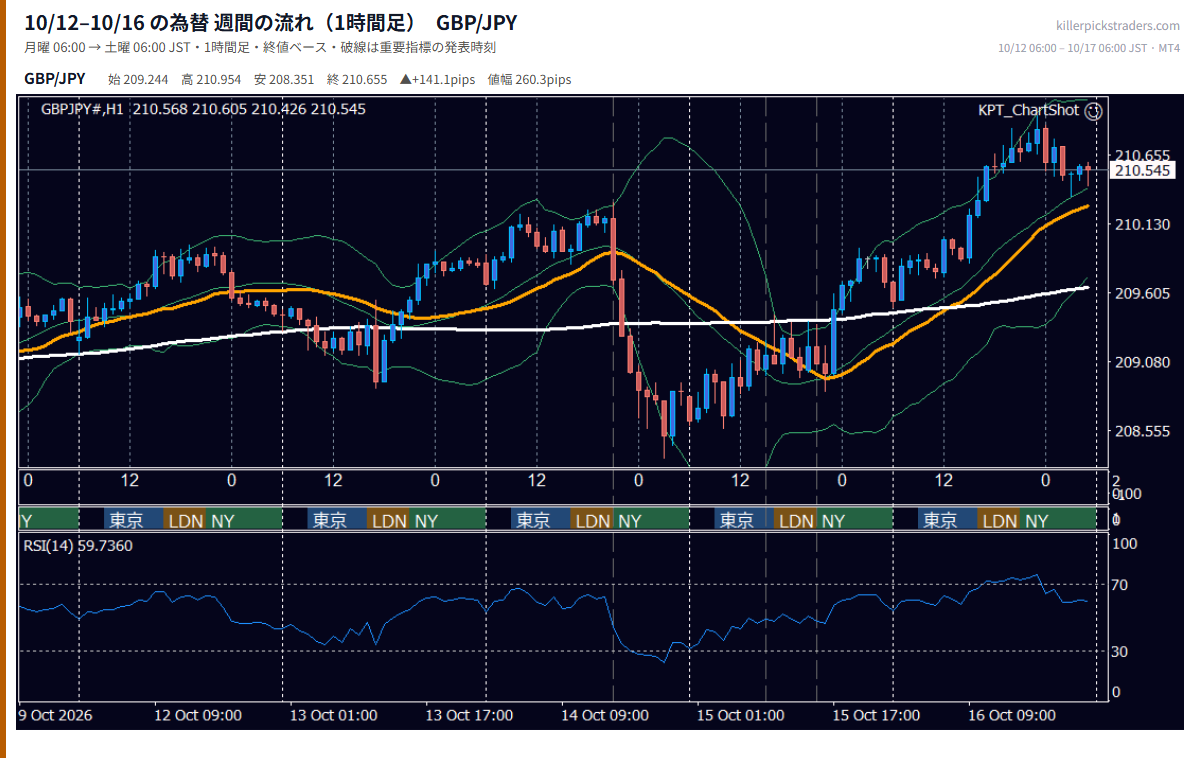The height and width of the screenshot is (758, 1200).
Task: Click the 209.080 price axis label
Action: pos(1142,362)
